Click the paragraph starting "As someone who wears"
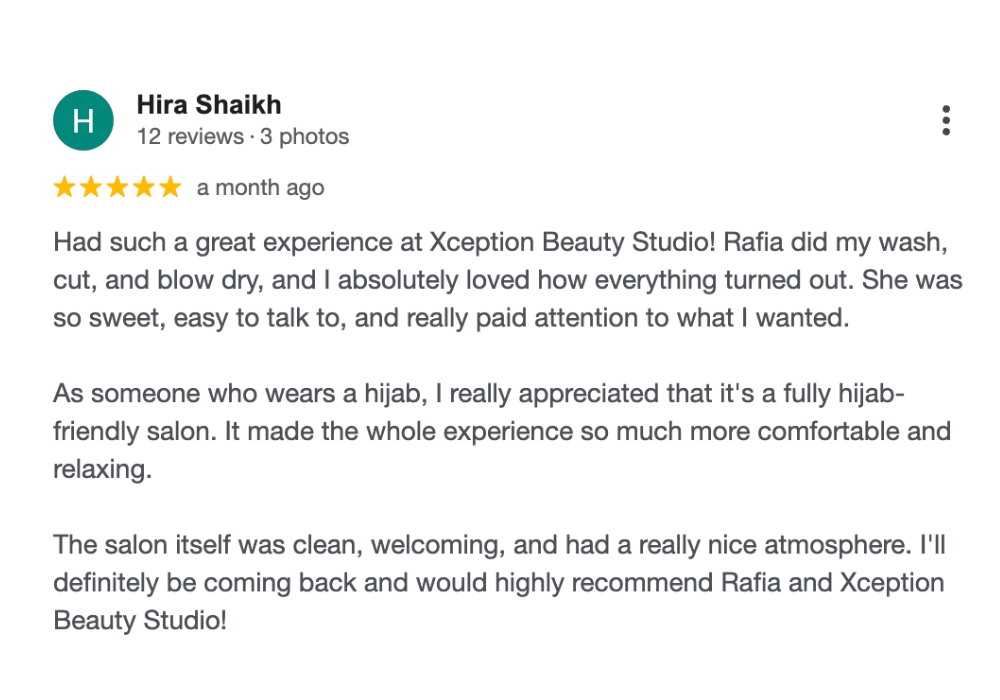 pyautogui.click(x=502, y=432)
